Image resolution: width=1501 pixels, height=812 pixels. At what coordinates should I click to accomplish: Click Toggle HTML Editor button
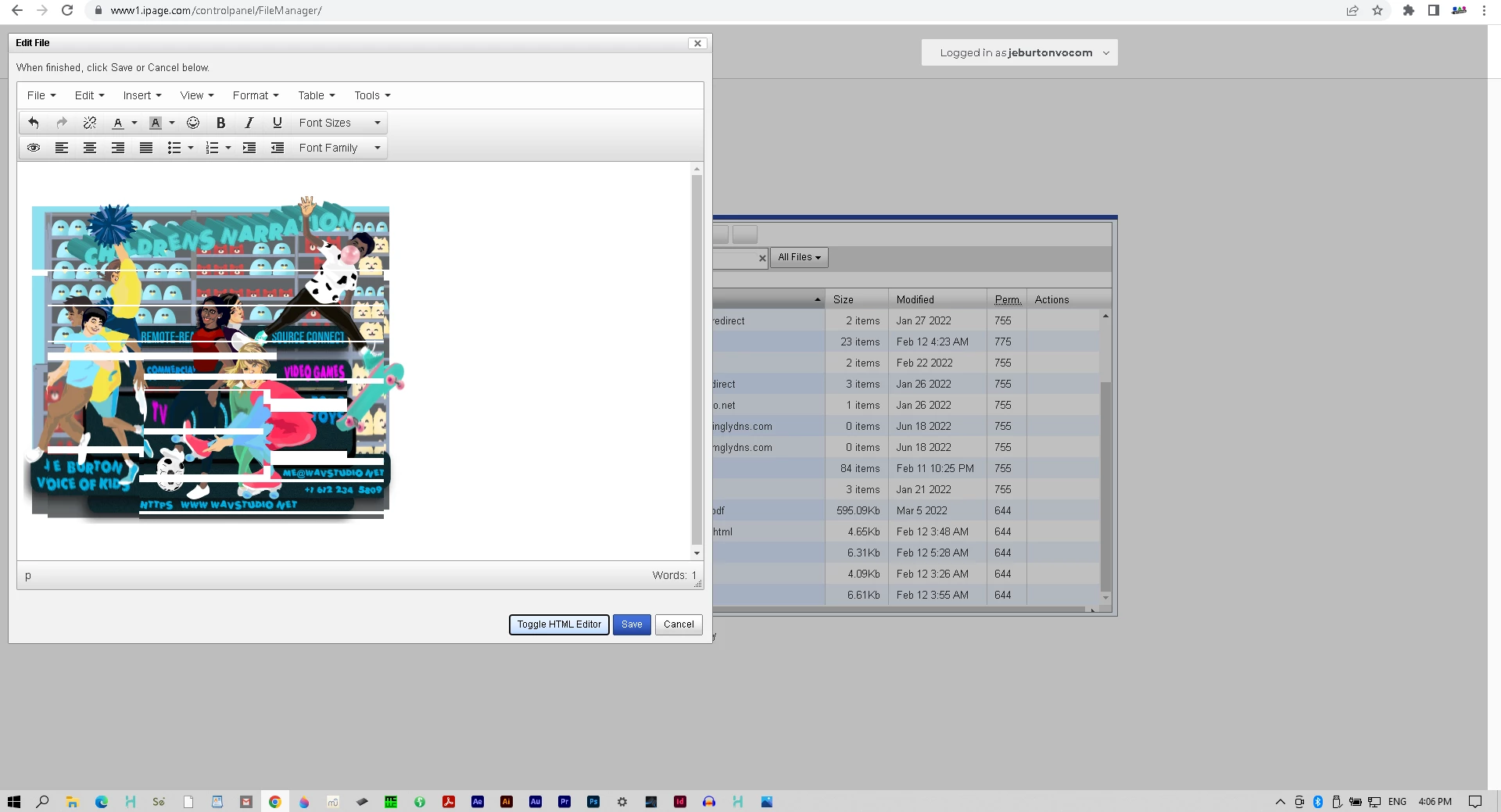[x=559, y=624]
